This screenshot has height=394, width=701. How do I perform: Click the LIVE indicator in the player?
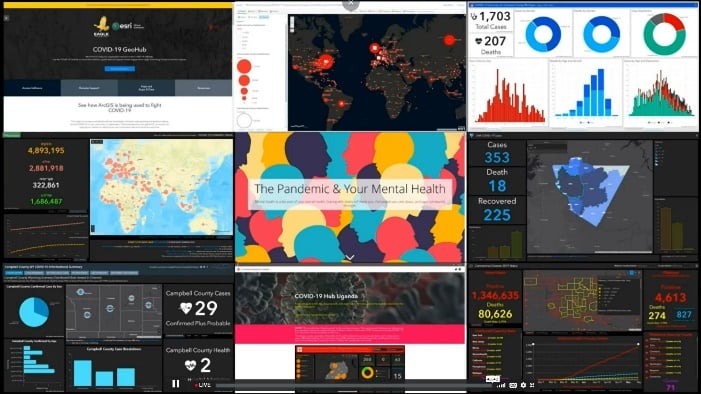203,385
